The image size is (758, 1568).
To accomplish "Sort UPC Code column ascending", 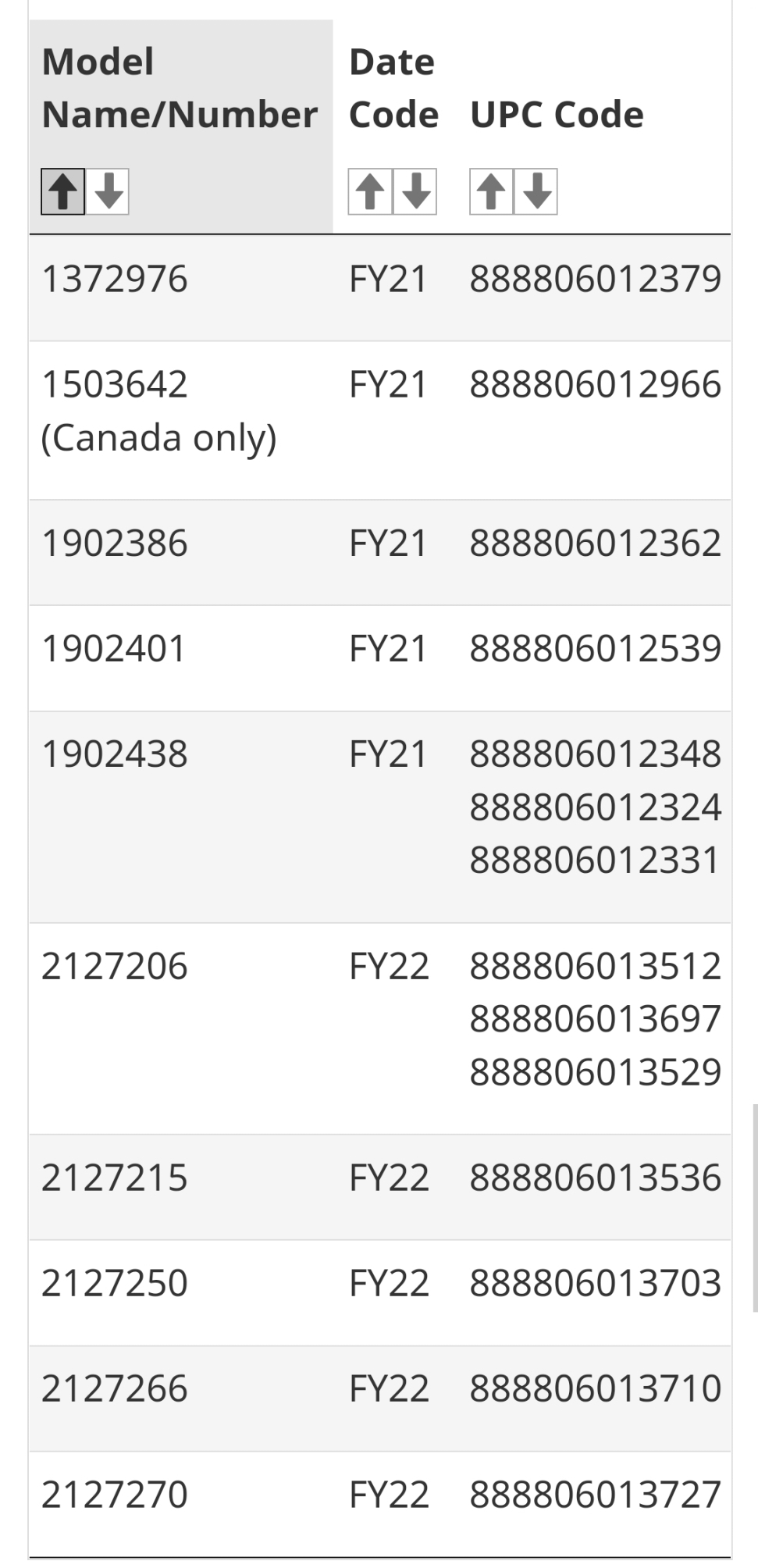I will tap(491, 191).
